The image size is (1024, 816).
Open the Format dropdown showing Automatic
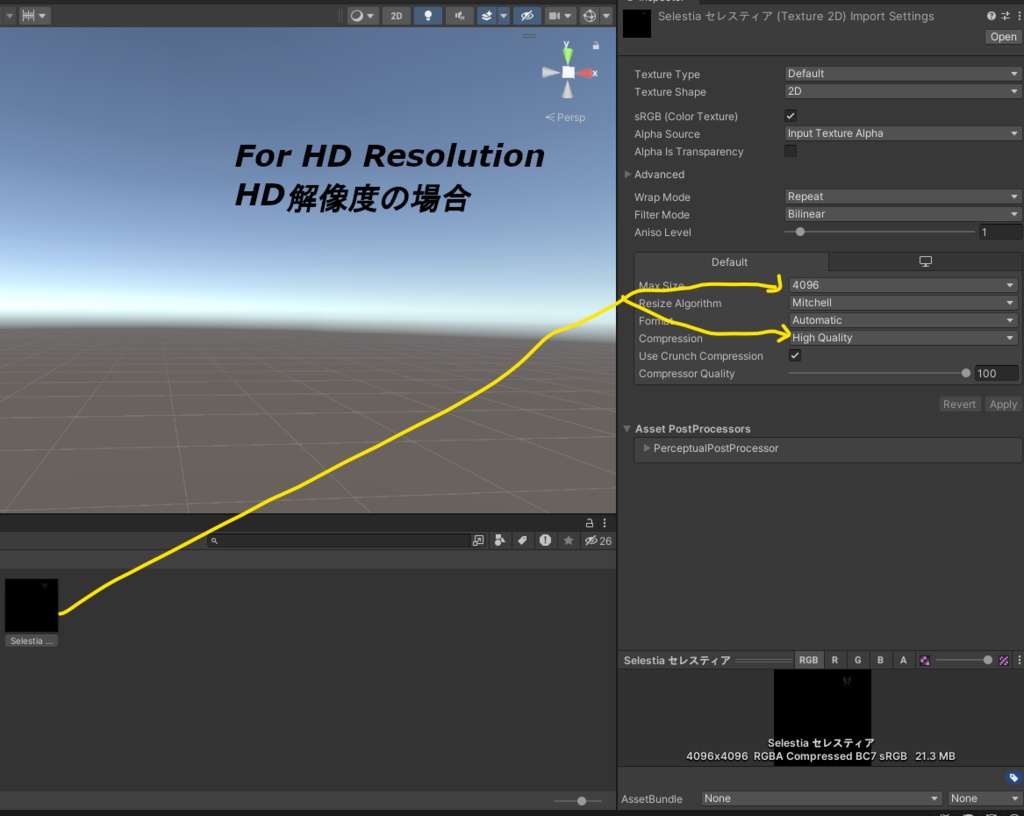pyautogui.click(x=903, y=321)
